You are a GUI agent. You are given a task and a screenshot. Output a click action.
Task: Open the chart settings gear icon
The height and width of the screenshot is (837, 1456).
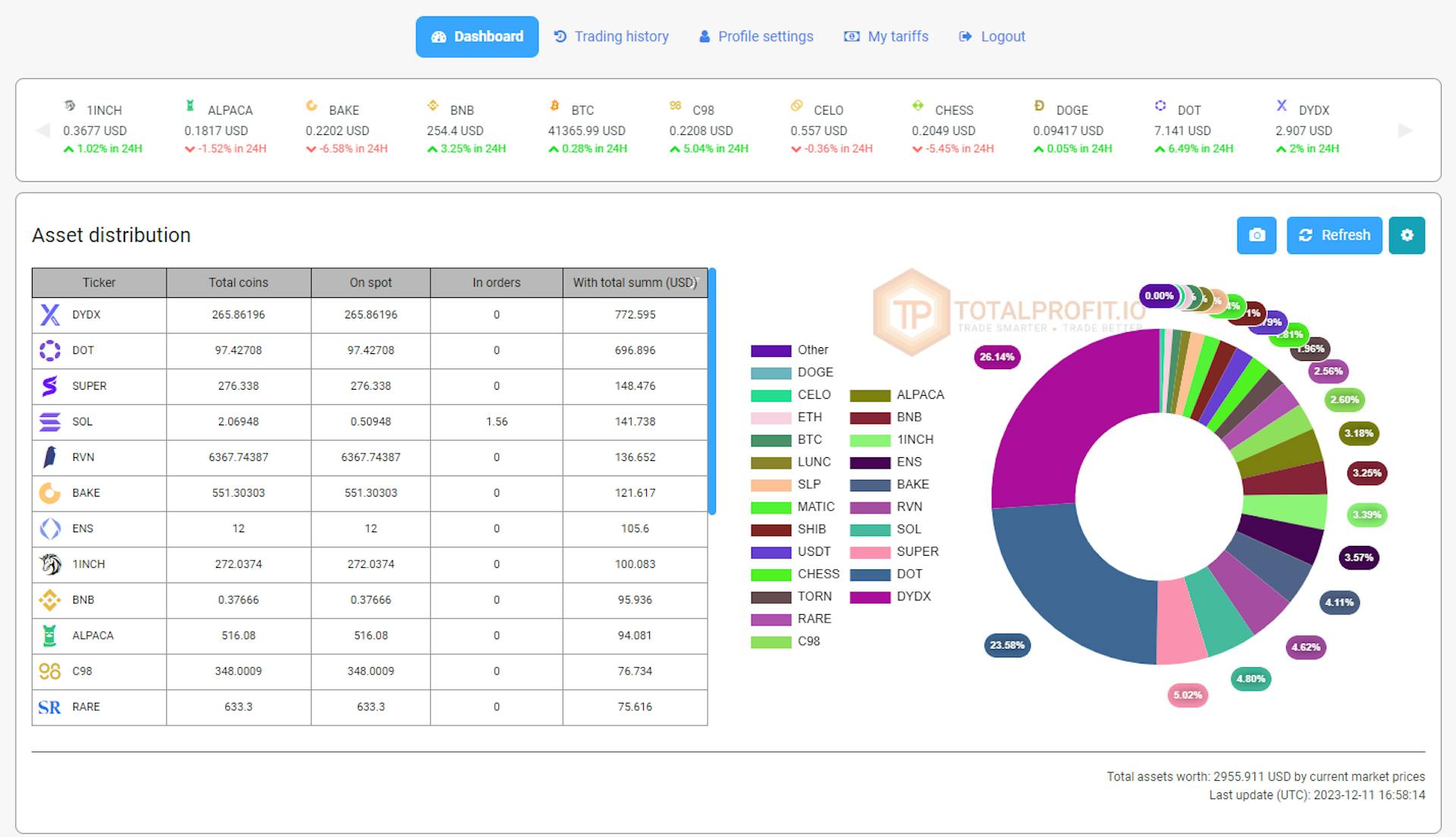point(1407,235)
